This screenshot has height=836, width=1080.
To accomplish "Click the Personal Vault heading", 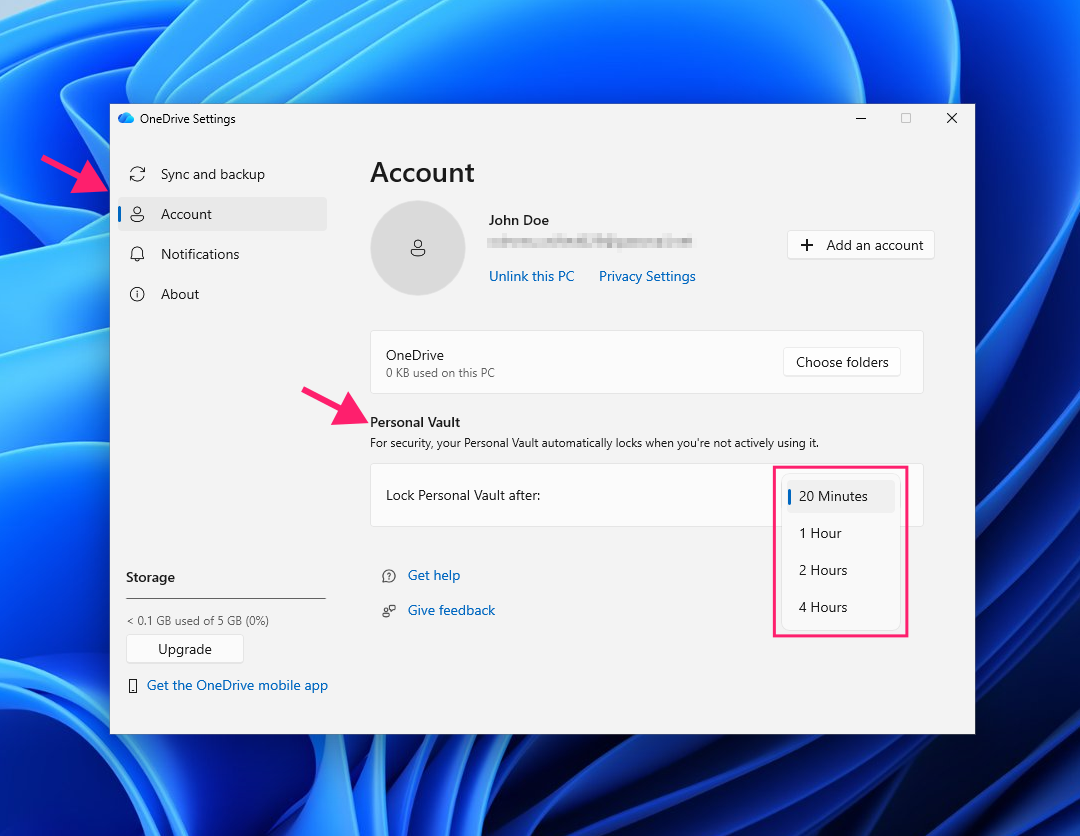I will 415,422.
